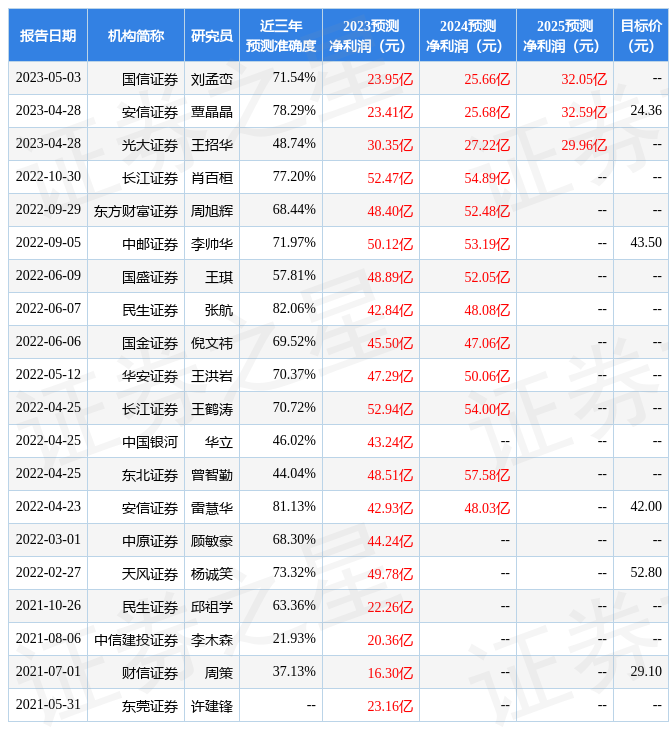Click researcher name 邱祖学
669x730 pixels.
pos(212,607)
